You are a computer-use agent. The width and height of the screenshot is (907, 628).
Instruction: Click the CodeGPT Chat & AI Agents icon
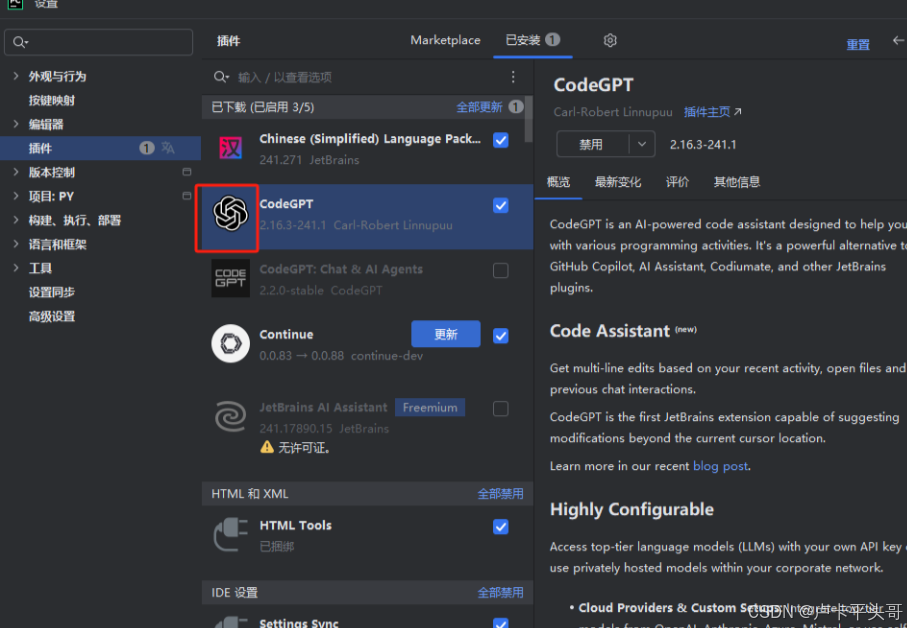230,278
